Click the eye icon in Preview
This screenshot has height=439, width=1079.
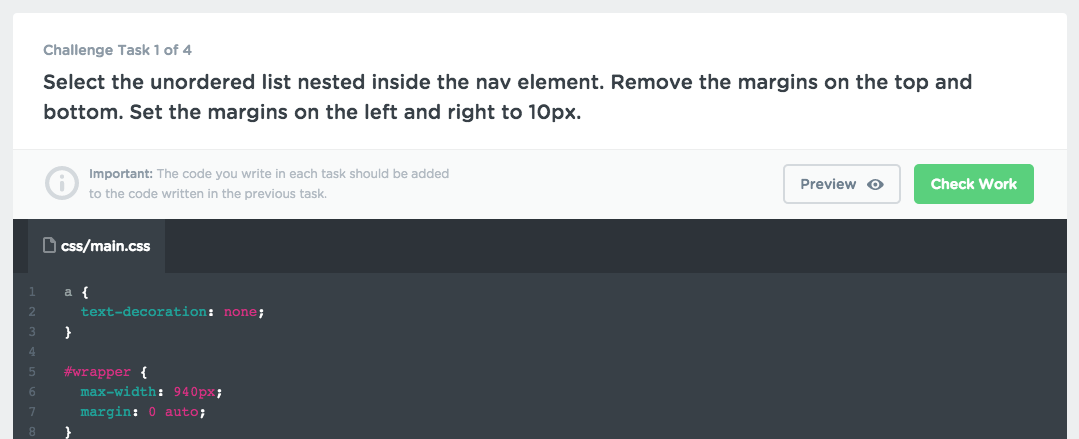(x=875, y=184)
